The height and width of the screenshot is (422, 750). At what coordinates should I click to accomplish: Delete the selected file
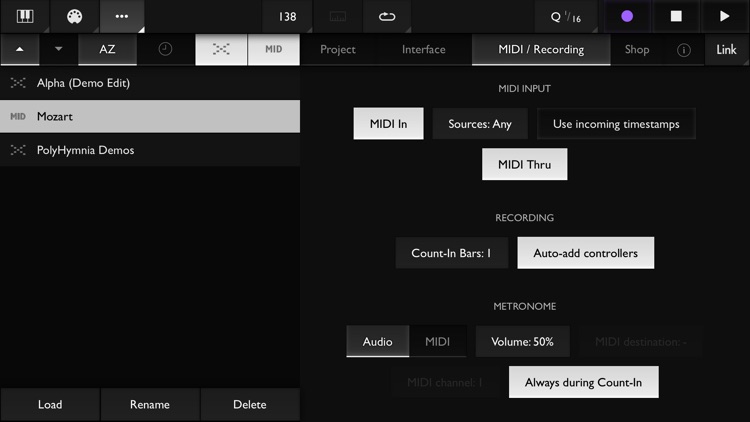tap(250, 404)
